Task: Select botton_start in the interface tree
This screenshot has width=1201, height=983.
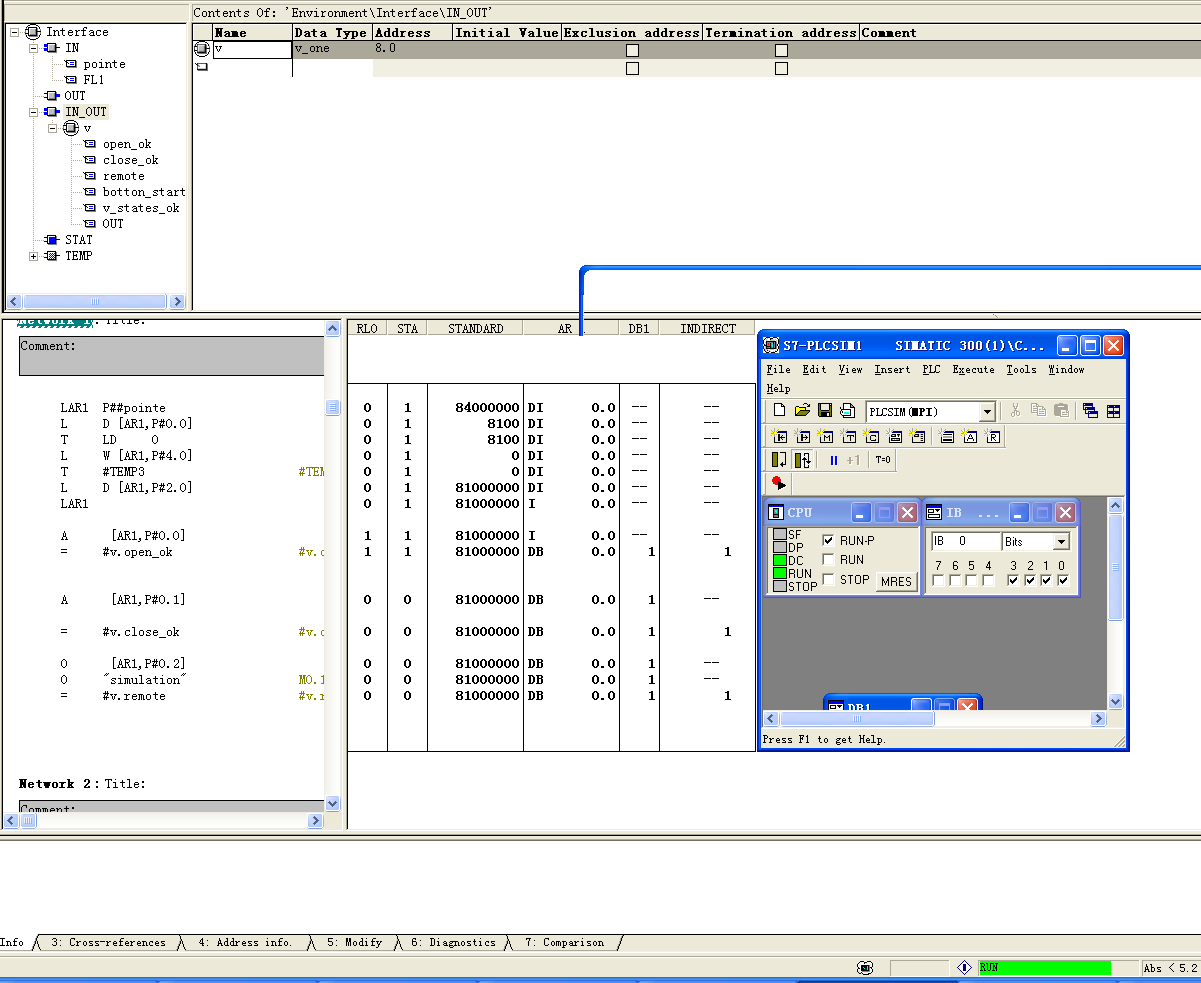Action: [144, 192]
